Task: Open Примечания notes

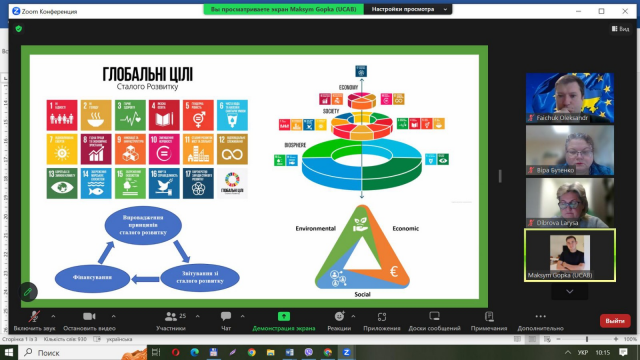Action: (x=489, y=321)
